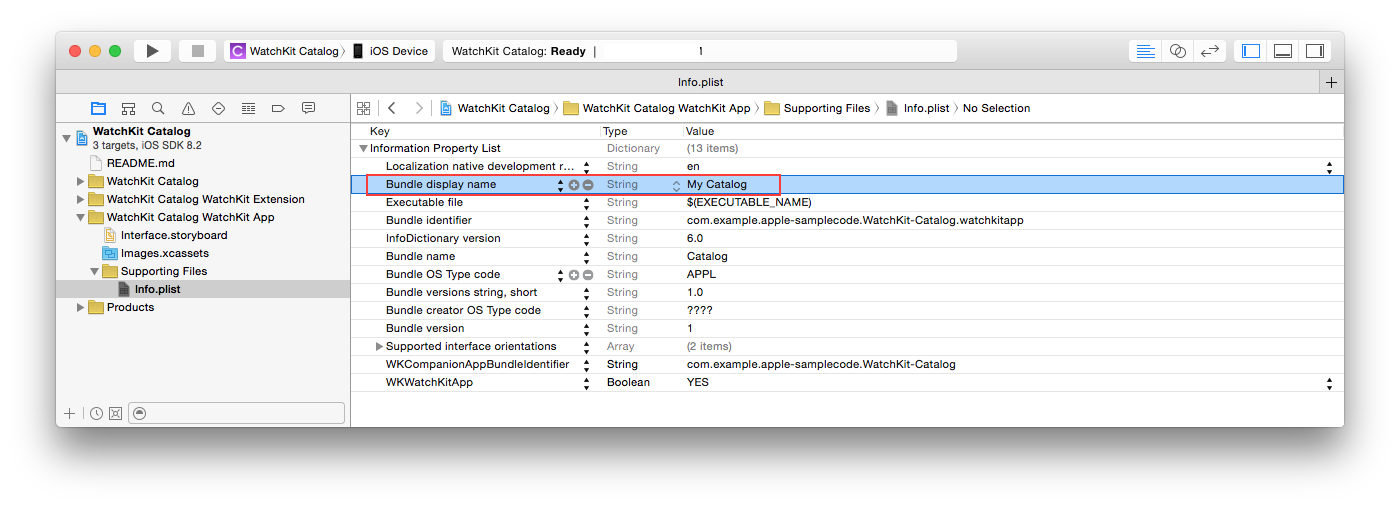This screenshot has height=507, width=1400.
Task: Change WKWatchKitApp boolean value popup
Action: tap(1329, 383)
